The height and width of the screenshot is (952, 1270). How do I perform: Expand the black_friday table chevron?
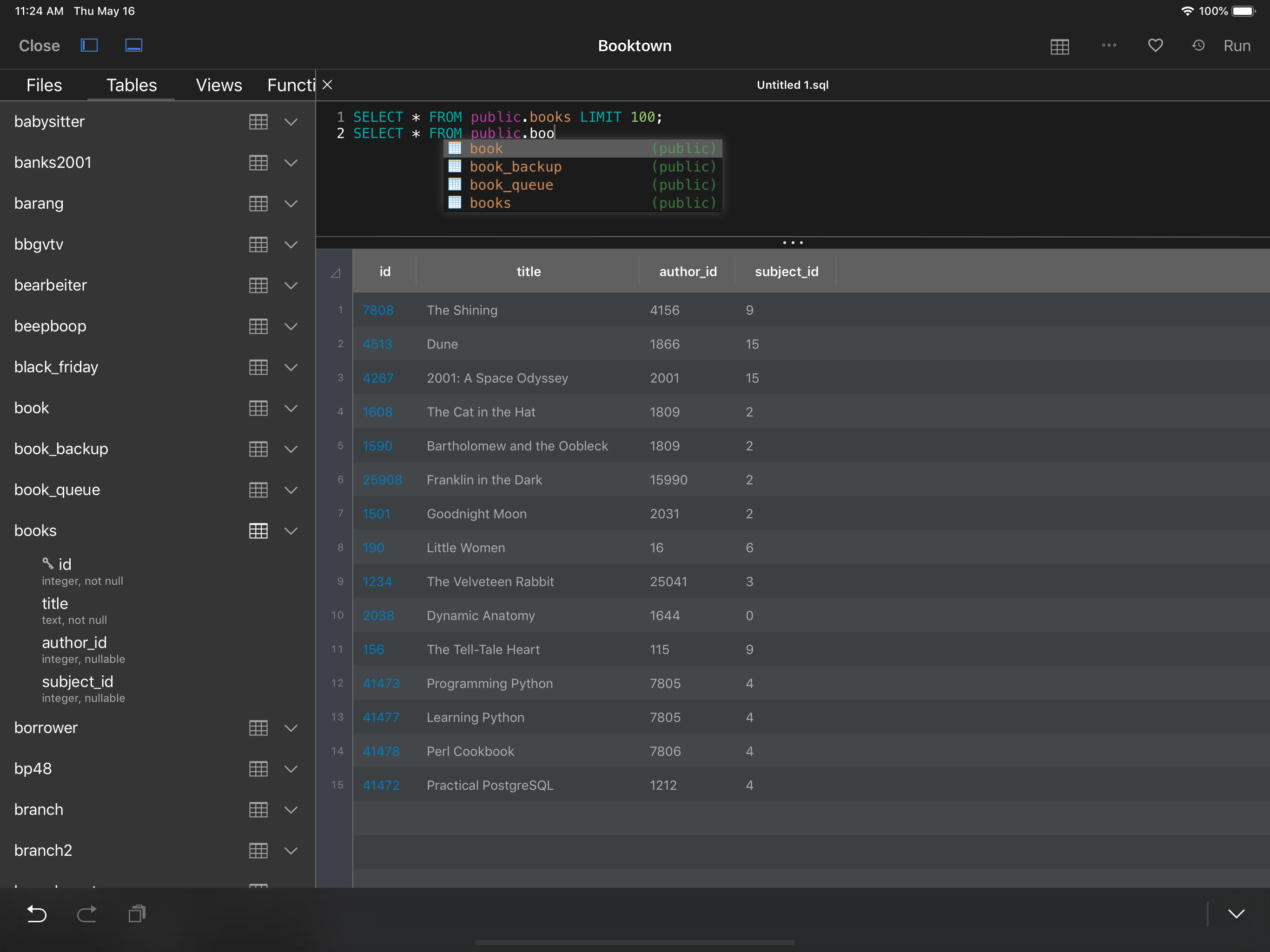click(x=291, y=368)
